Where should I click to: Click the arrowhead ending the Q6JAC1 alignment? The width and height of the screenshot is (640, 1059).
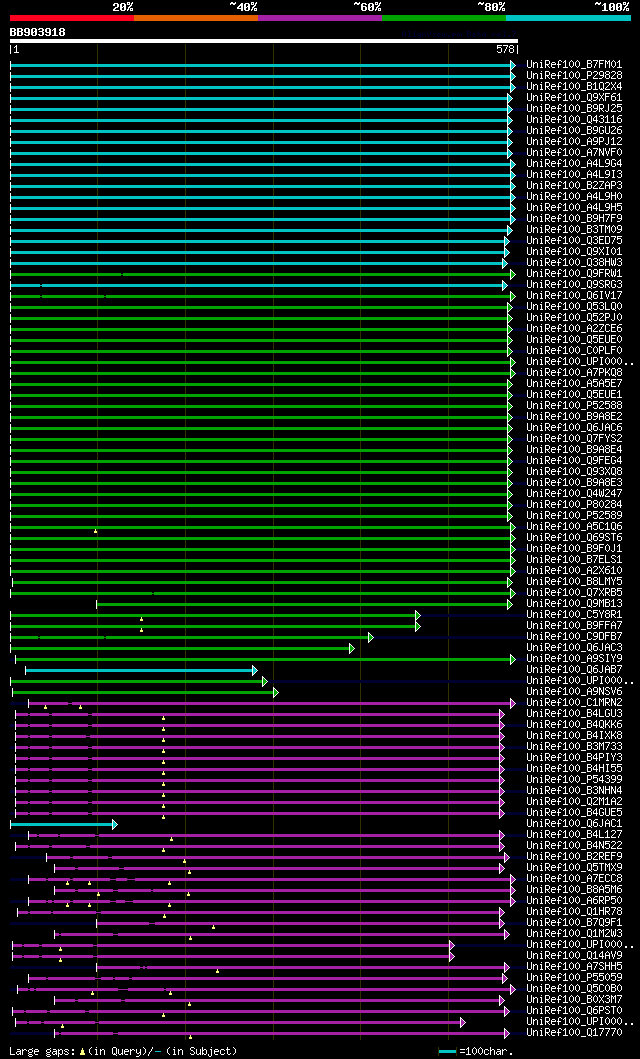coord(115,824)
